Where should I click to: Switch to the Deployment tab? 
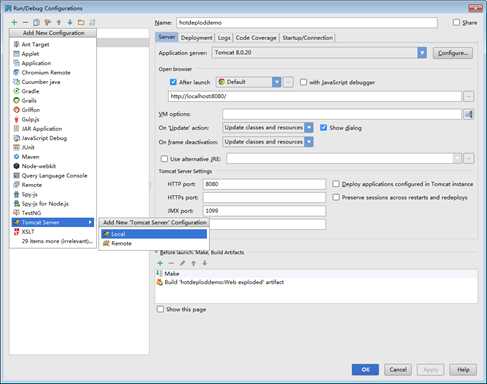(x=196, y=38)
